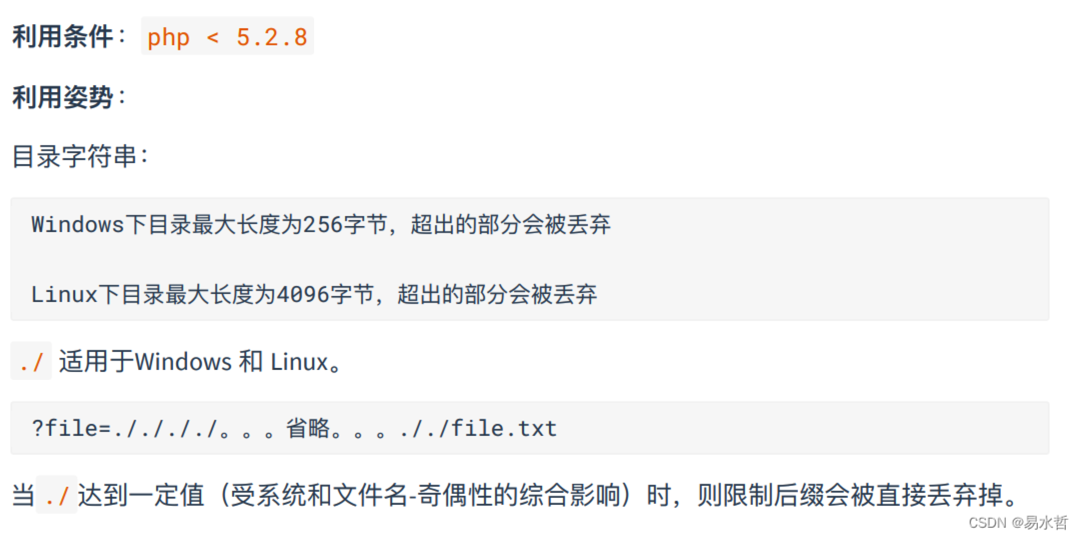The width and height of the screenshot is (1084, 540).
Task: Click the Windows 256字节 code line
Action: [321, 225]
